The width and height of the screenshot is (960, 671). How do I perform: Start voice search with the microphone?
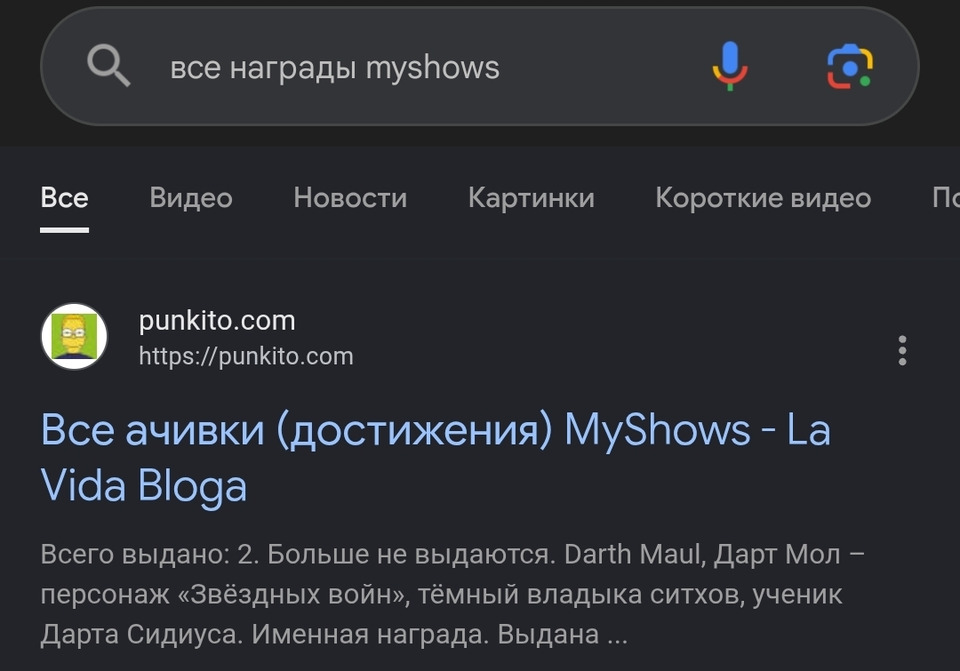[729, 66]
